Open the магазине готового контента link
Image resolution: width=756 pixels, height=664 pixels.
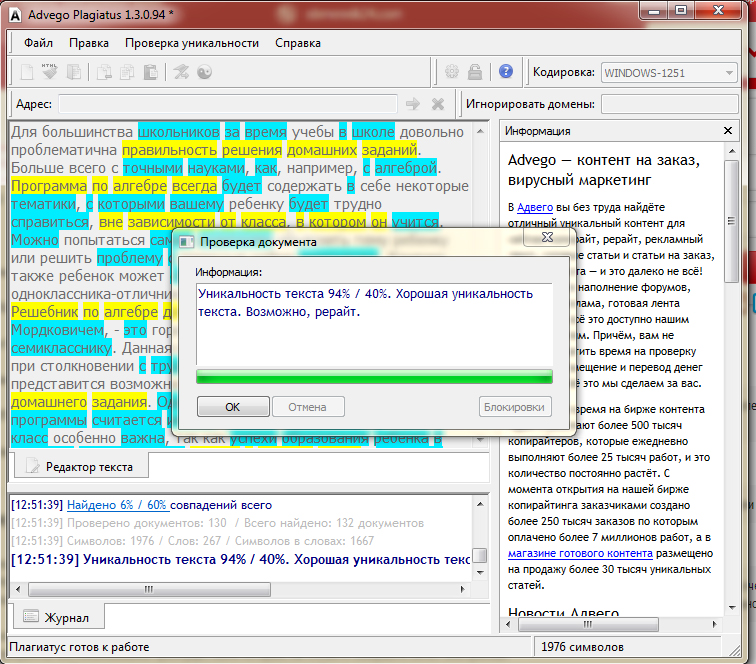pyautogui.click(x=580, y=553)
